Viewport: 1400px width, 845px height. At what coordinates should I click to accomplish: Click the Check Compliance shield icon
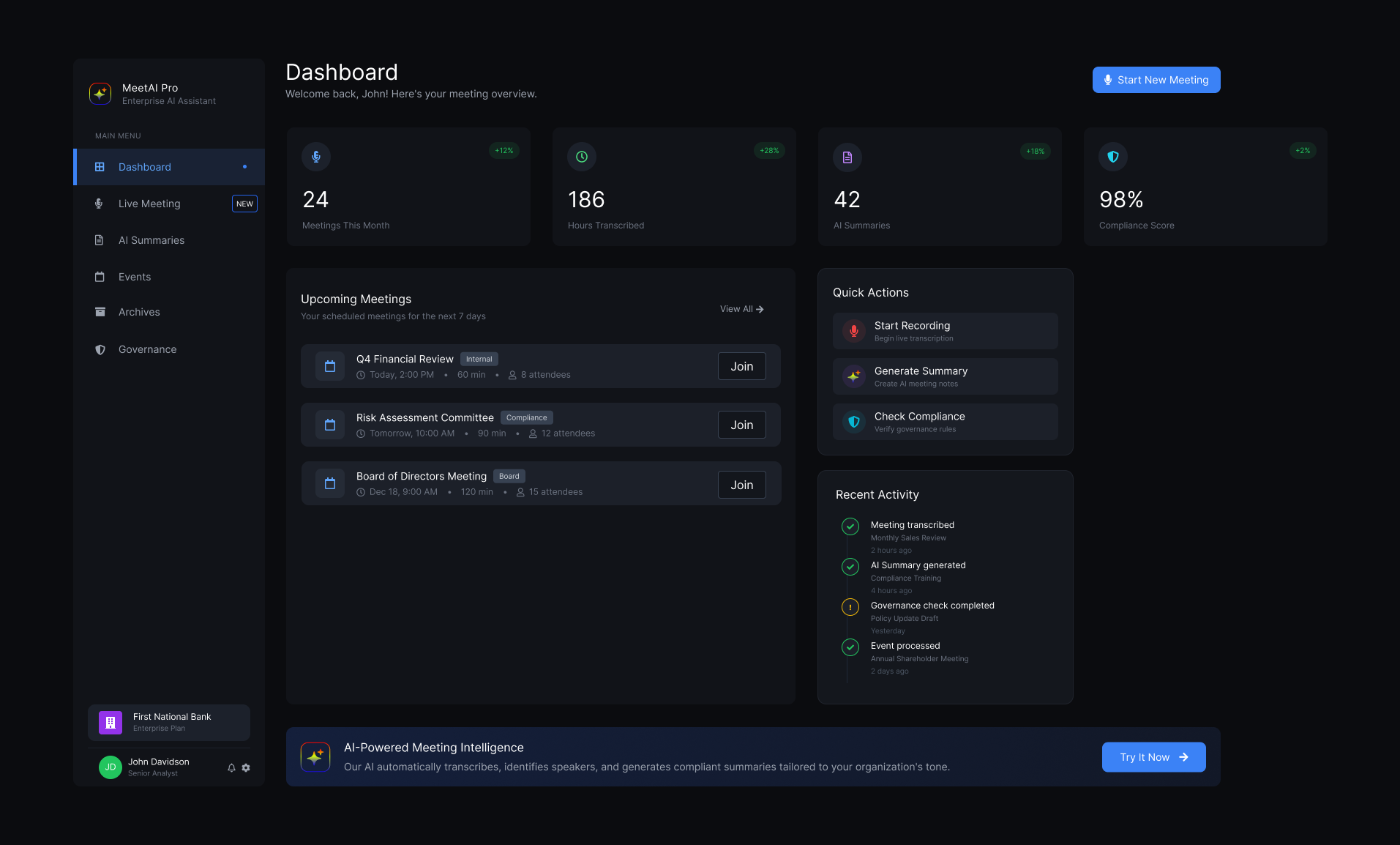pos(853,421)
